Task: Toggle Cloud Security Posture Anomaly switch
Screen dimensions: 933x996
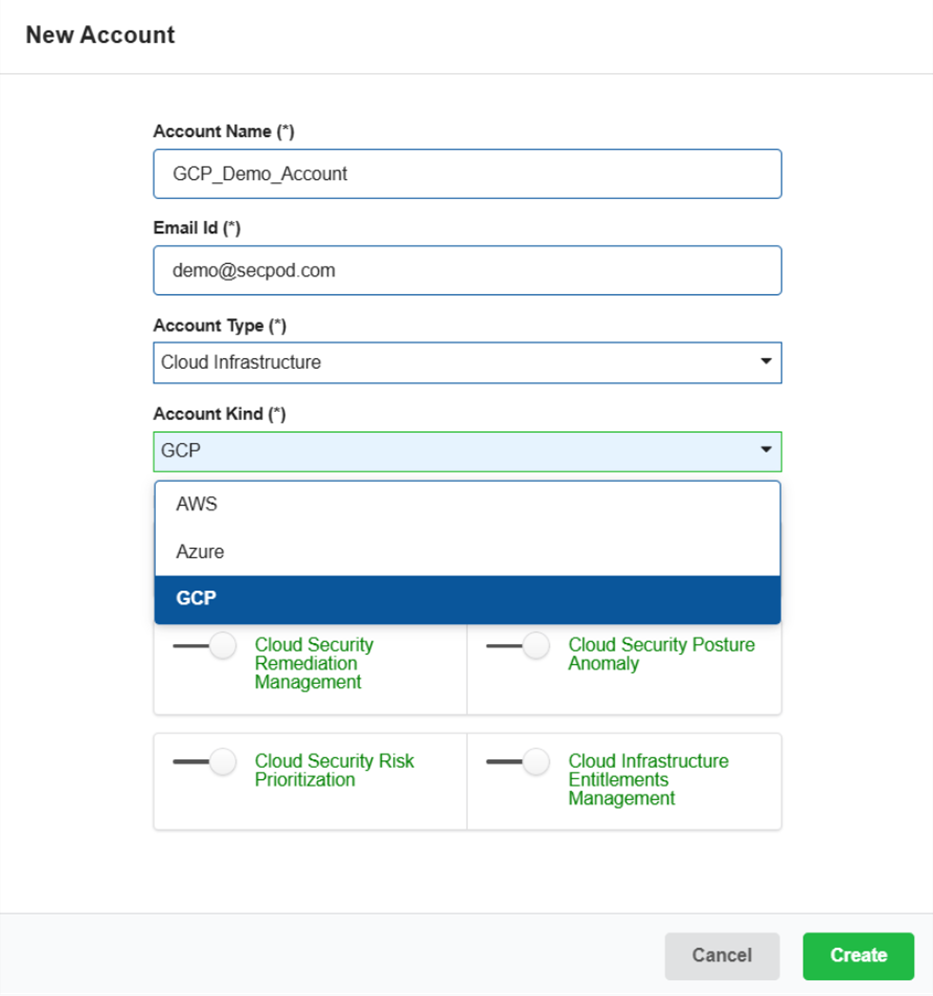Action: click(x=519, y=646)
